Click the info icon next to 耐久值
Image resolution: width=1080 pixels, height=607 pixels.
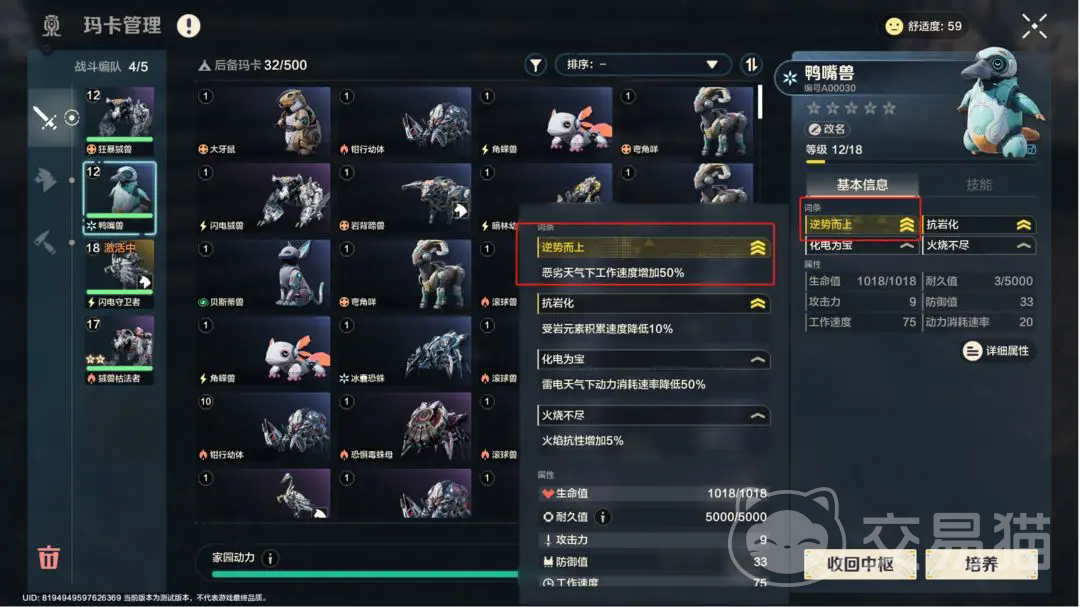point(603,517)
